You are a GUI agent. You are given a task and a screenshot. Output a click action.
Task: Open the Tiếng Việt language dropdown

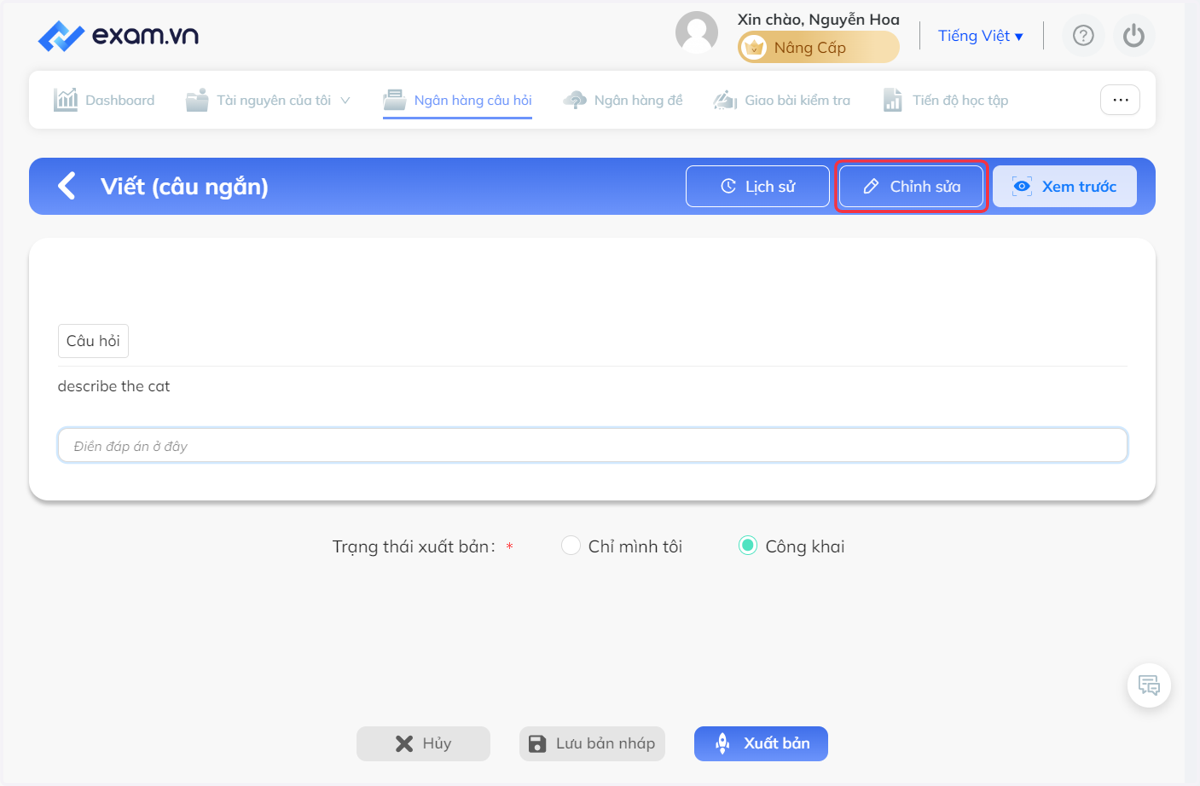click(x=980, y=36)
